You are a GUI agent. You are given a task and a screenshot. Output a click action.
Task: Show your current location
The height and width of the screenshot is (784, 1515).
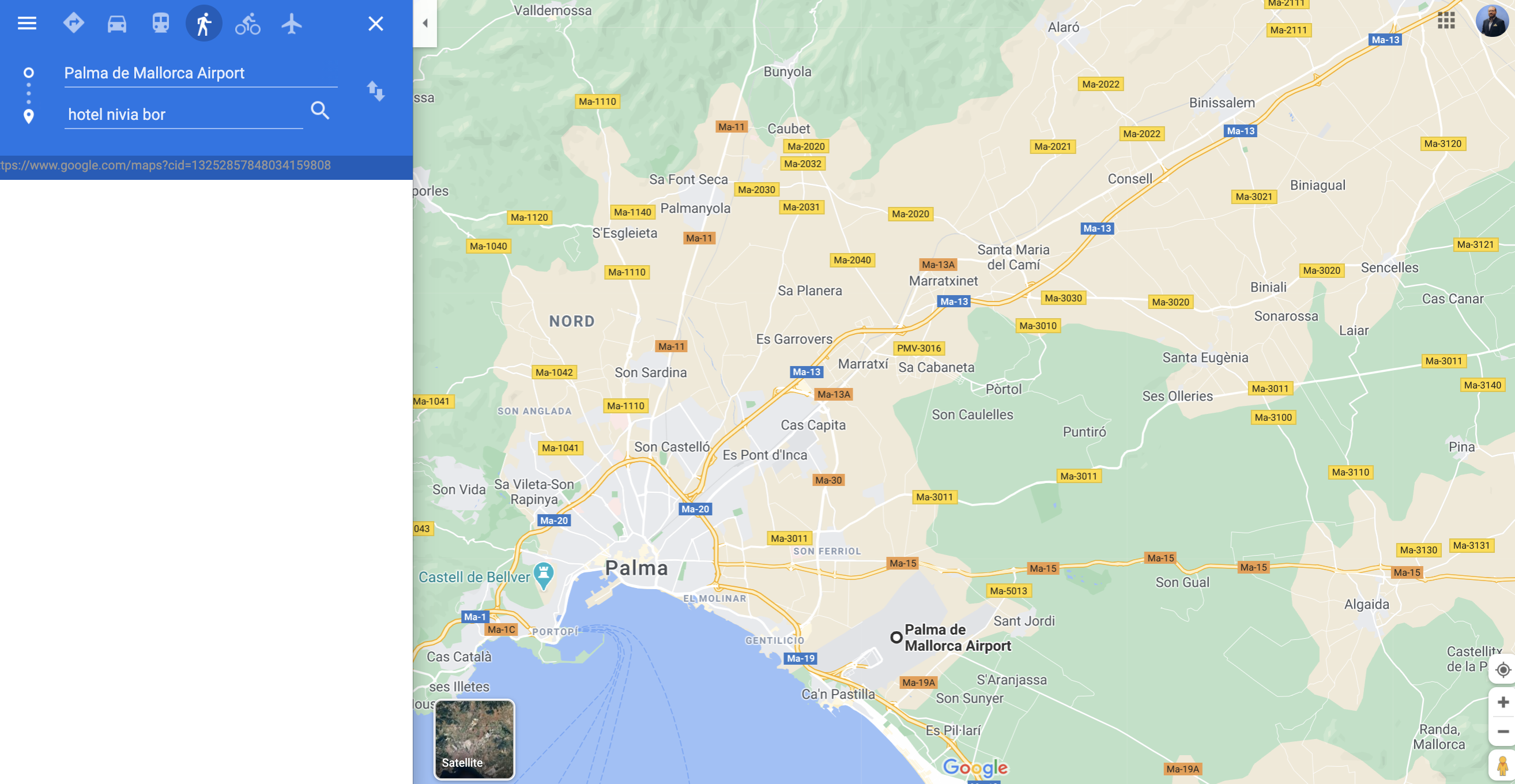[1502, 669]
